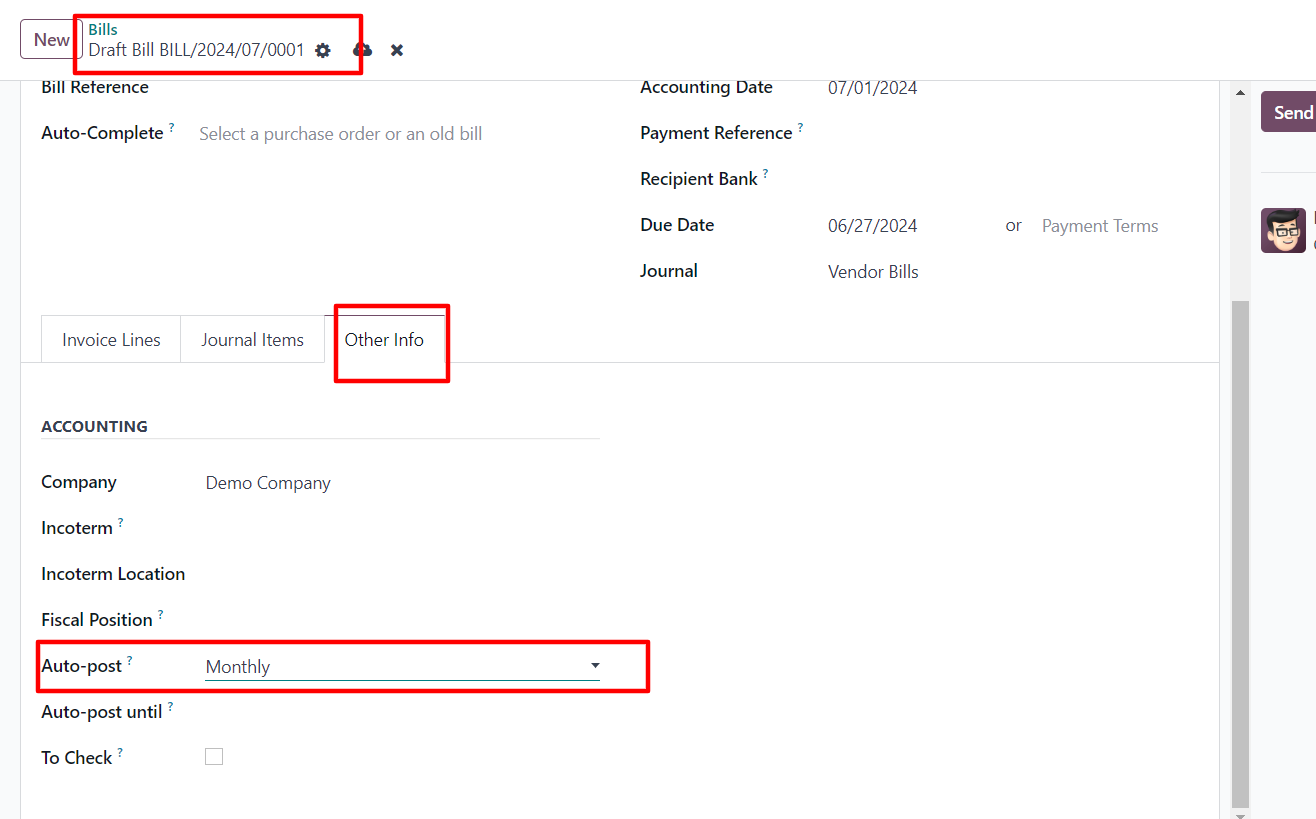
Task: Click the Bills breadcrumb link
Action: tap(103, 30)
